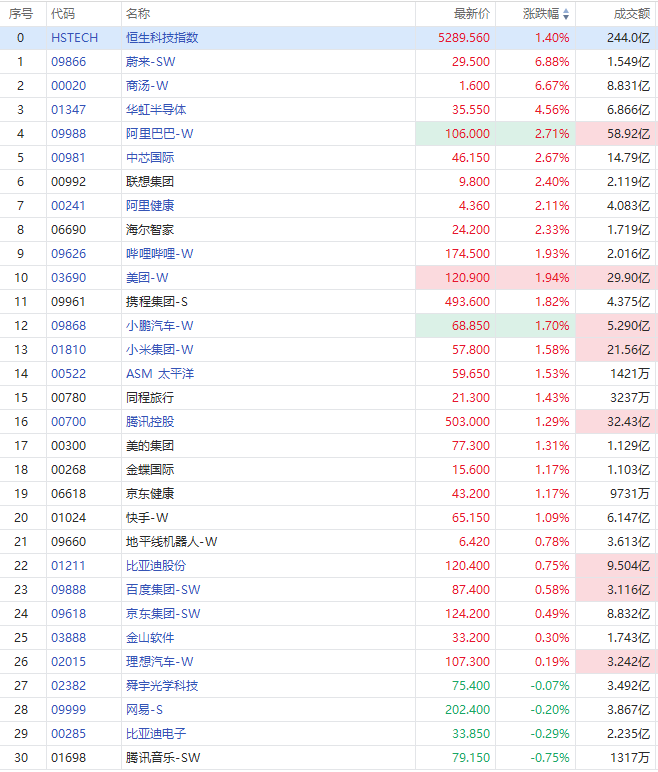Open the HSTECH index code link
Image resolution: width=658 pixels, height=772 pixels.
(74, 38)
